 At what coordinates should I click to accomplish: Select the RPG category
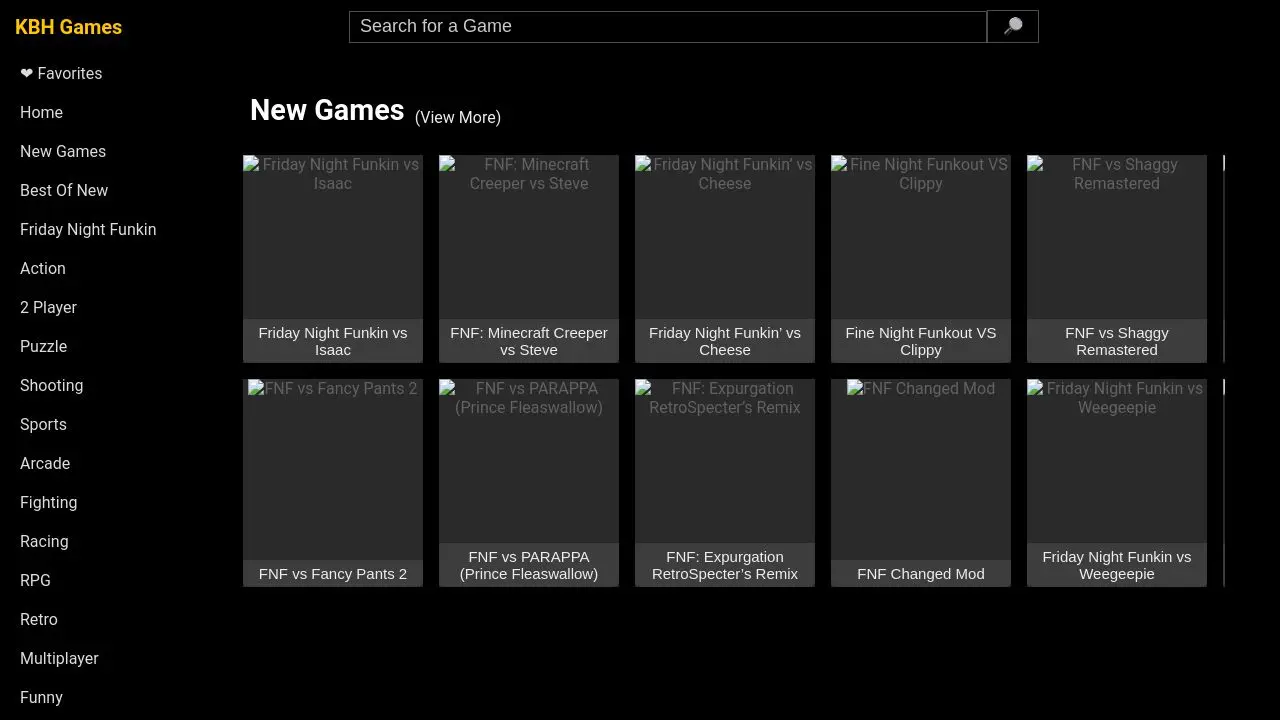(35, 580)
